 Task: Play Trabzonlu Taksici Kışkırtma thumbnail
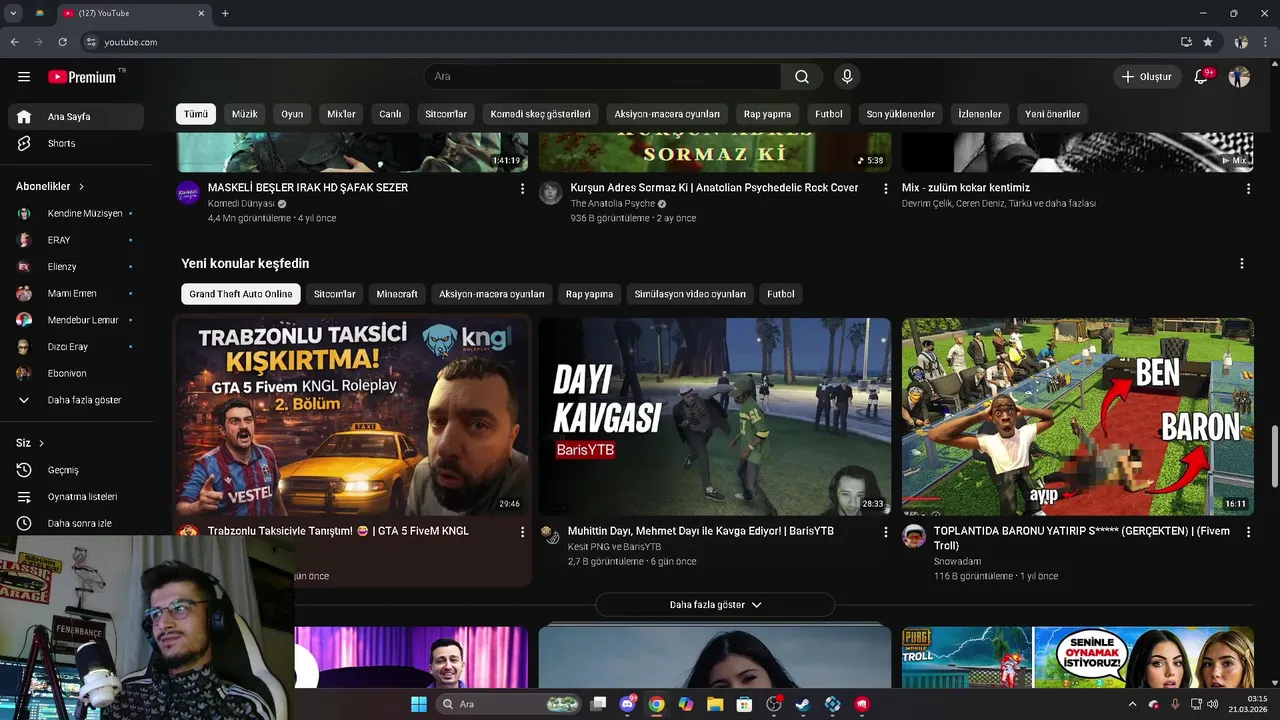[352, 417]
